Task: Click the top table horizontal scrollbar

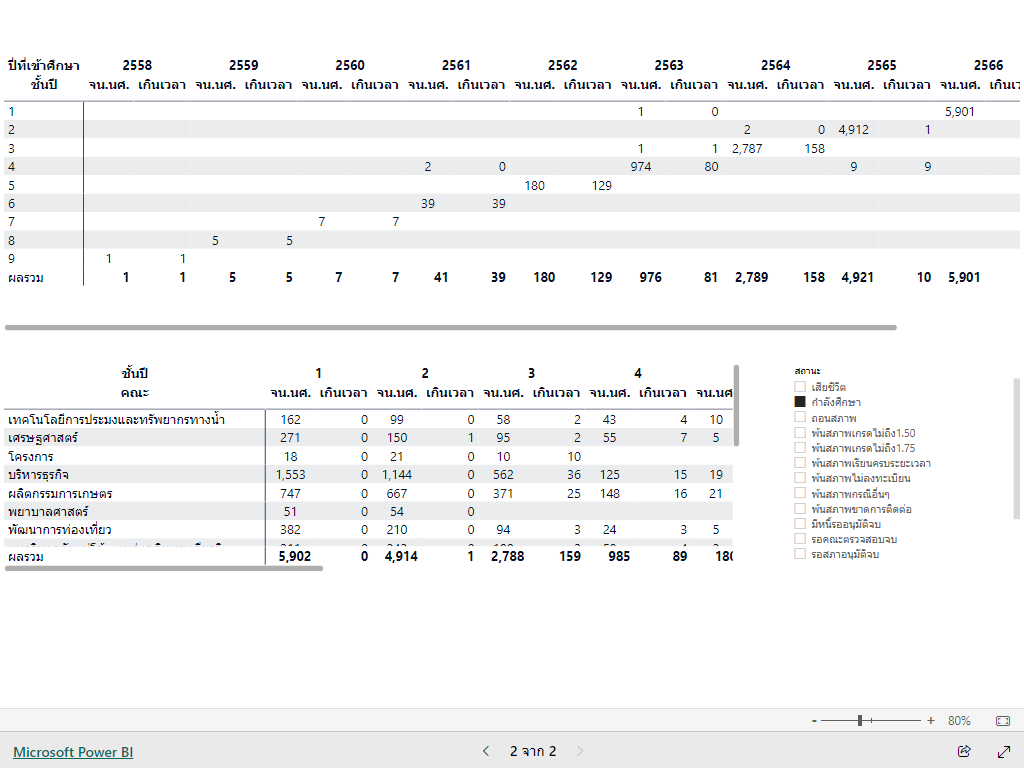Action: coord(450,327)
